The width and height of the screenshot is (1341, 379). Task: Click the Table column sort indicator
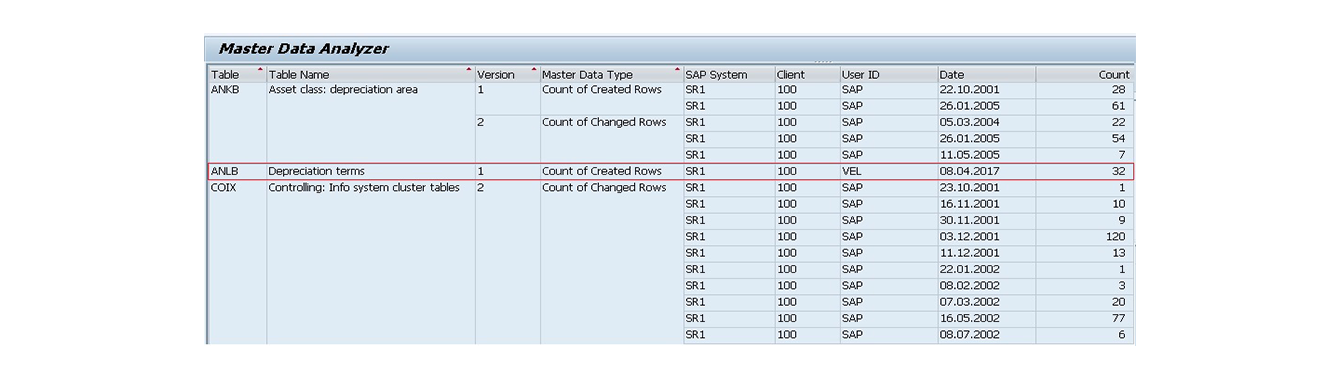[x=261, y=69]
